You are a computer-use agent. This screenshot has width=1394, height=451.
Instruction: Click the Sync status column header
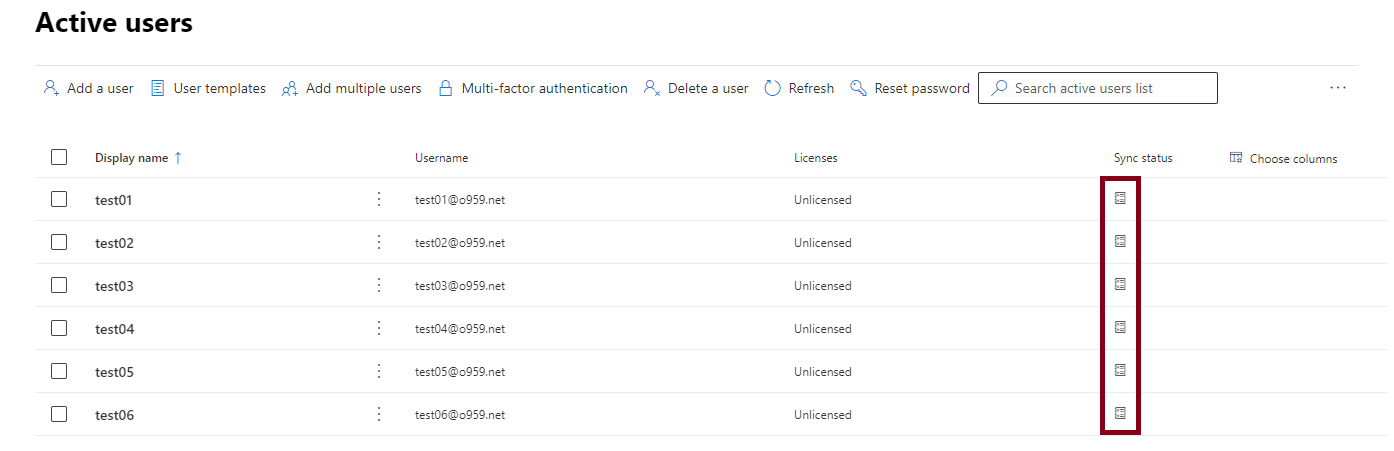(x=1143, y=158)
